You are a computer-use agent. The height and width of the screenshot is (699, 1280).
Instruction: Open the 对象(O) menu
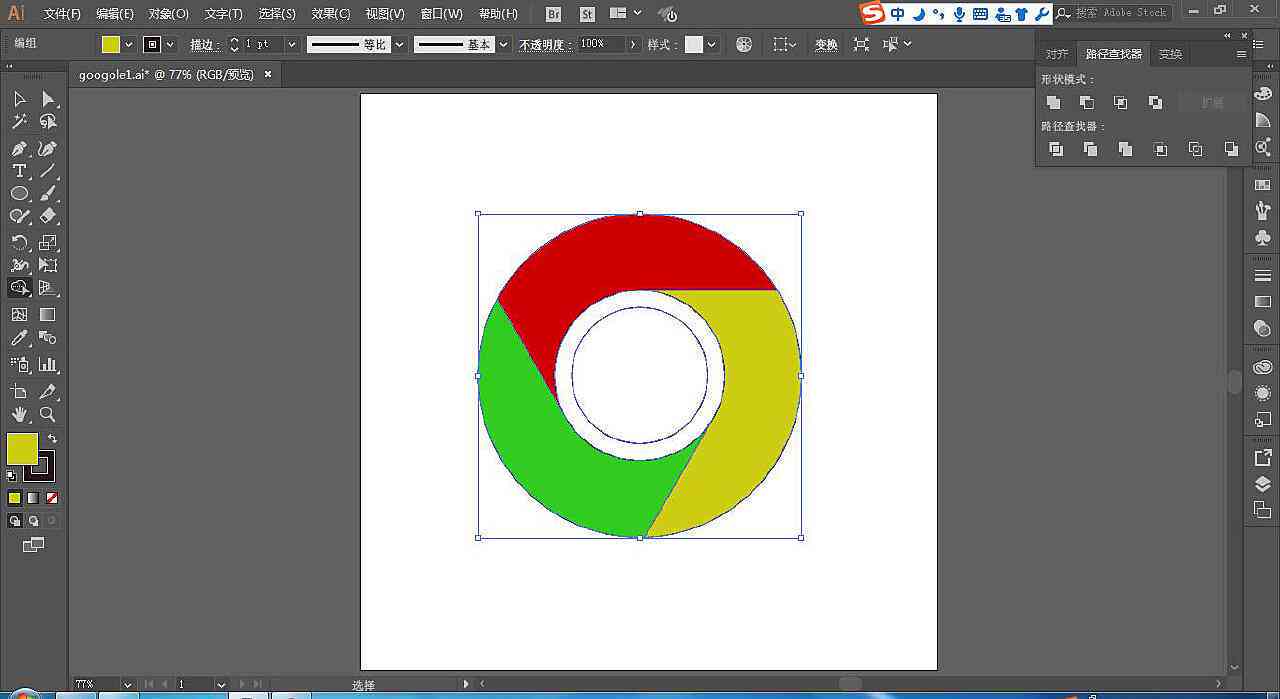168,14
